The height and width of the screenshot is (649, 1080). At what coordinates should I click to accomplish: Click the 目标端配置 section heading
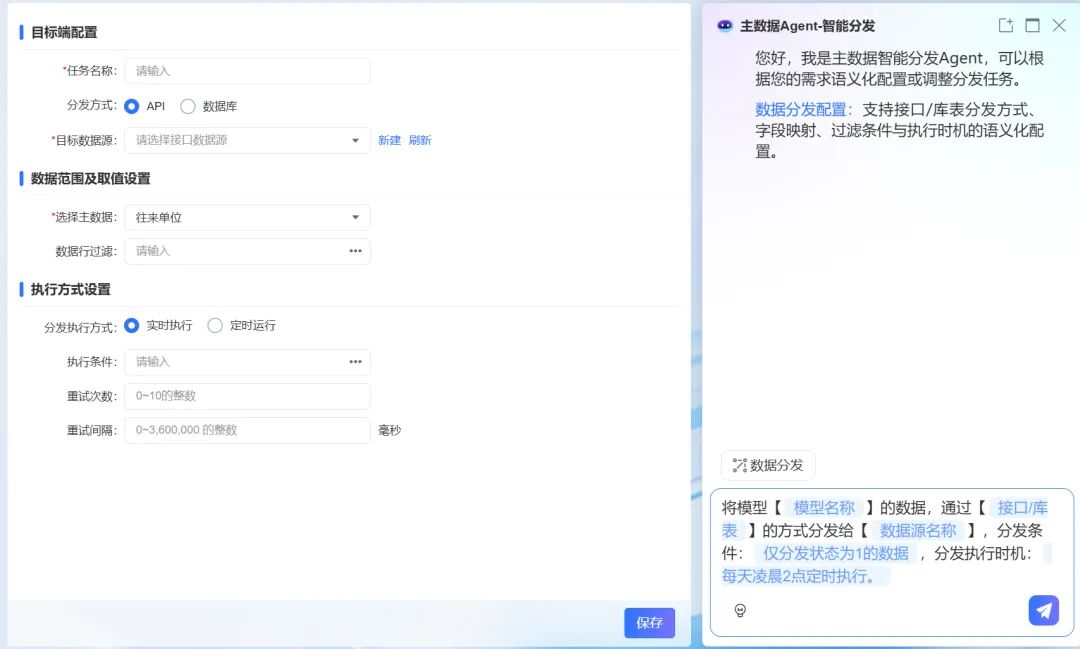(64, 32)
